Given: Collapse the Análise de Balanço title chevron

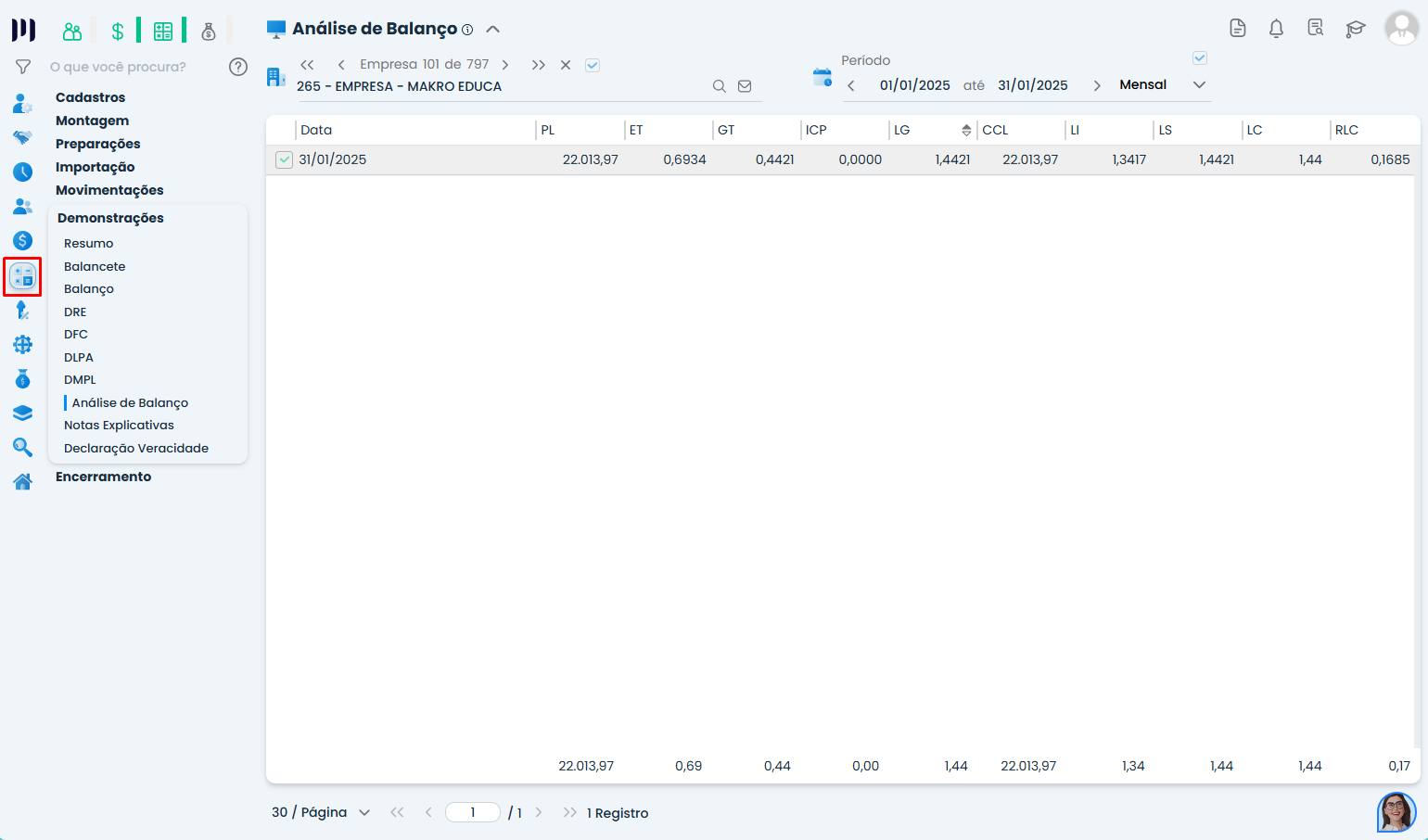Looking at the screenshot, I should (493, 30).
